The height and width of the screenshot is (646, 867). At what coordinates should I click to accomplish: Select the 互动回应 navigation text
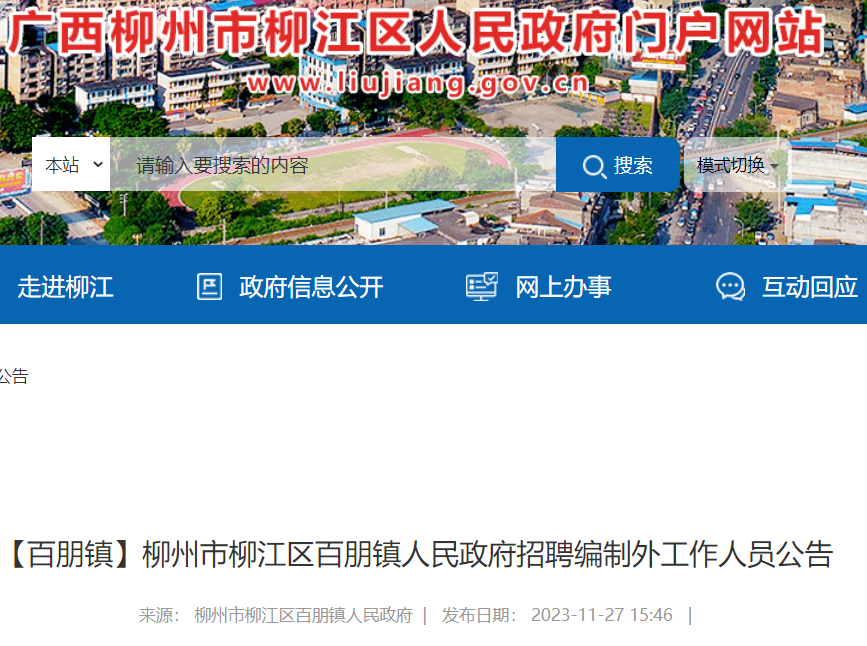[809, 287]
